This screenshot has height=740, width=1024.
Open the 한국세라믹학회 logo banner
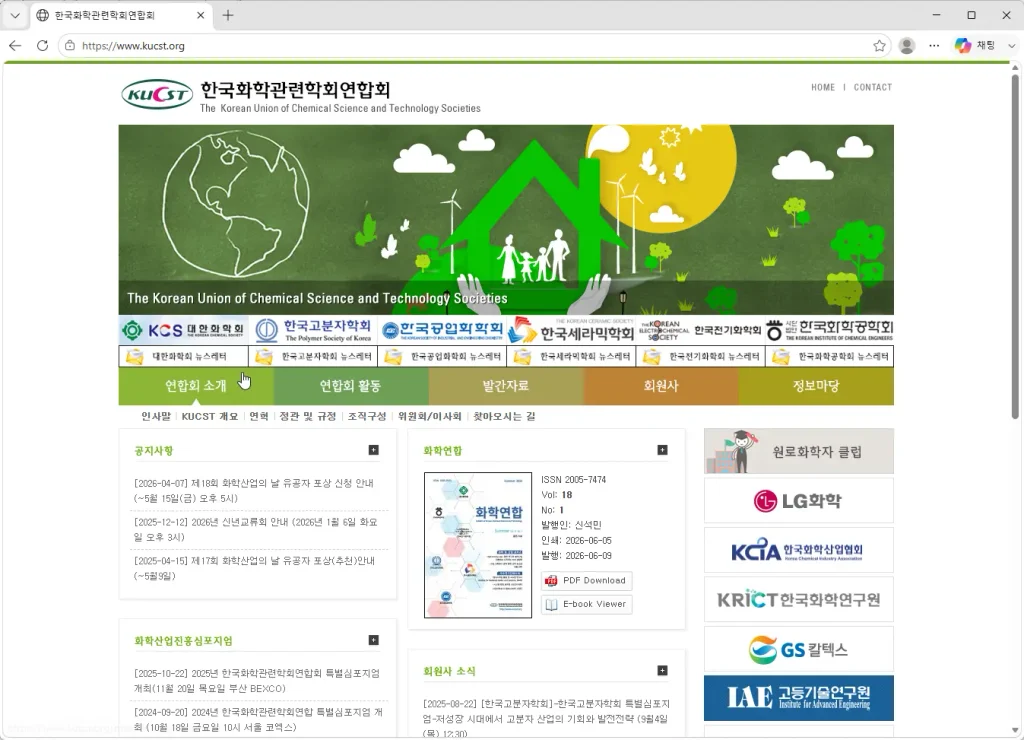(571, 330)
